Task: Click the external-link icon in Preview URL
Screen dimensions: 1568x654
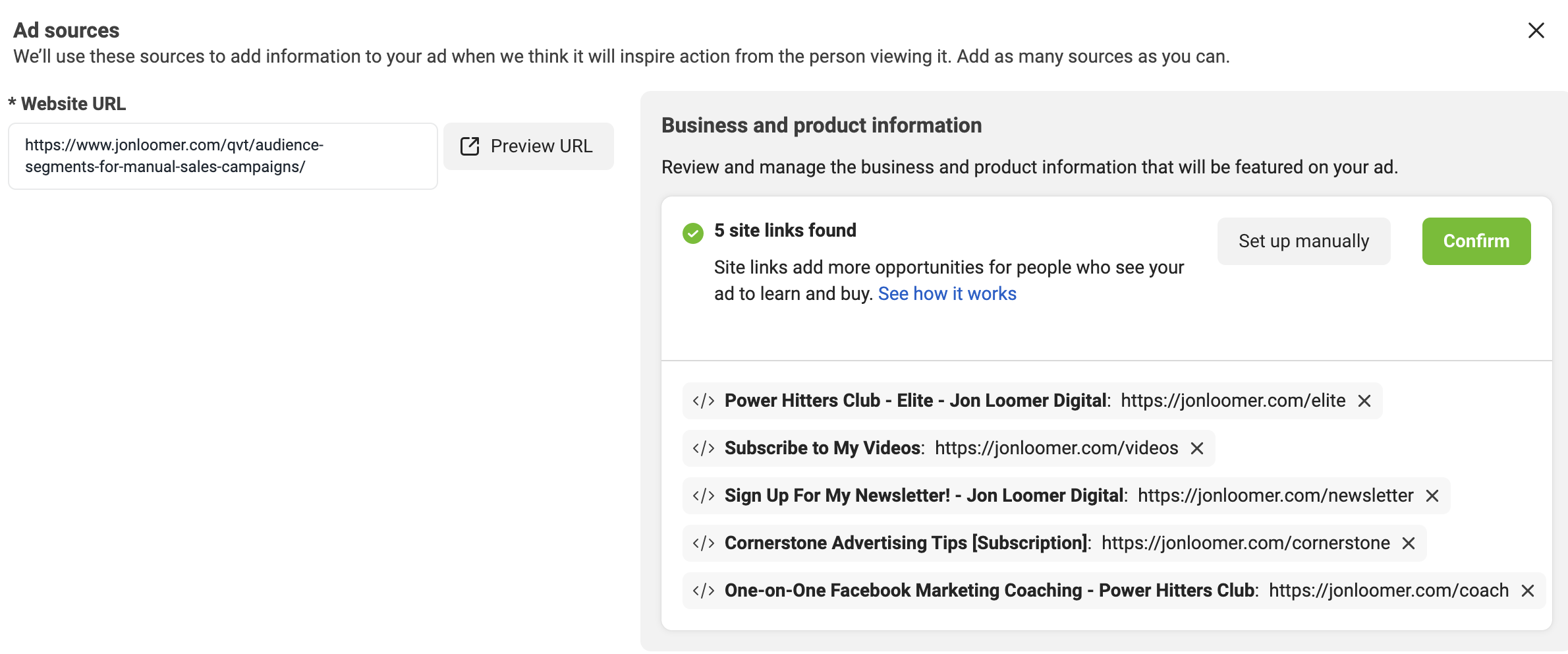Action: tap(470, 146)
